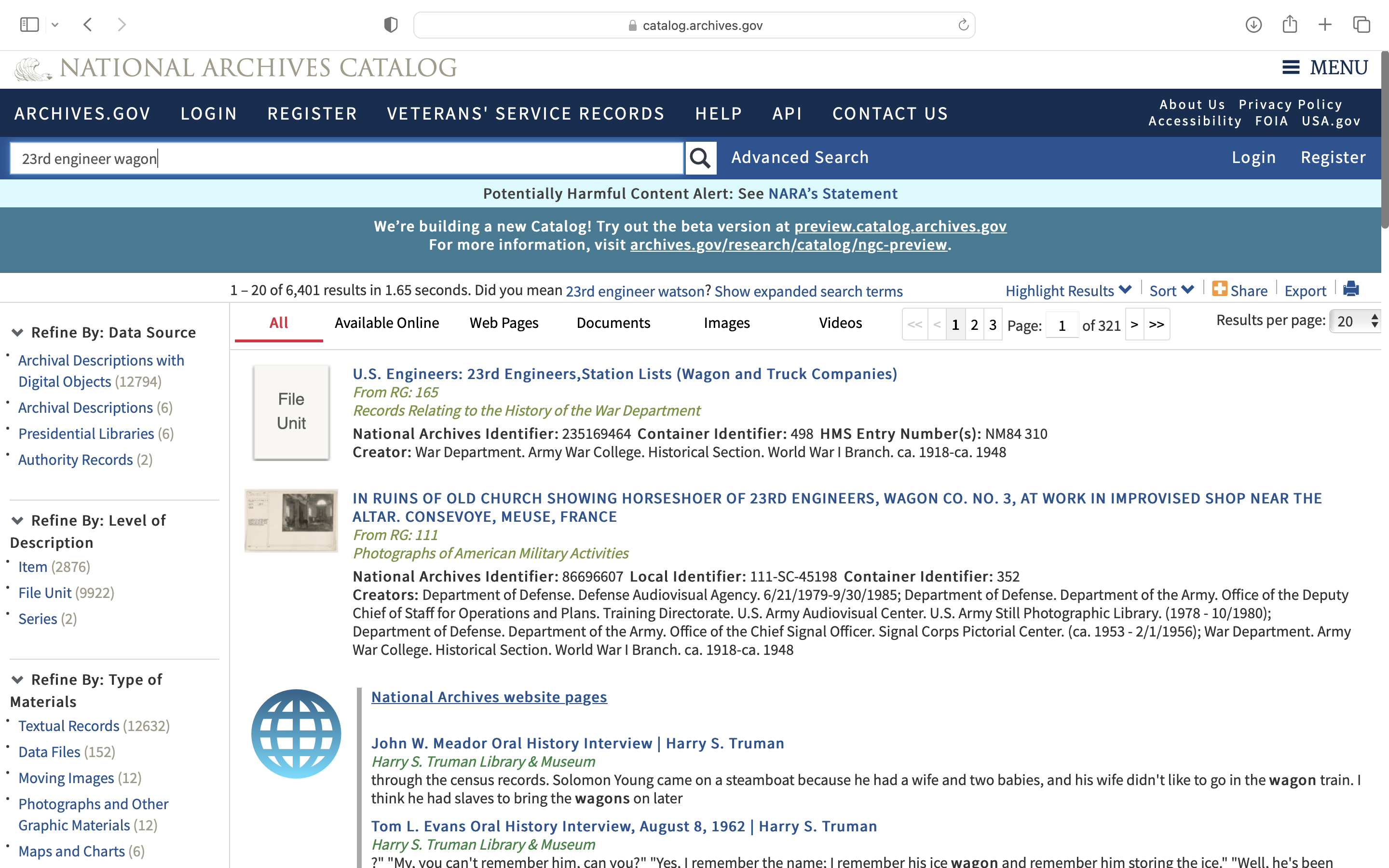Click the orange Share plus icon

click(1220, 289)
